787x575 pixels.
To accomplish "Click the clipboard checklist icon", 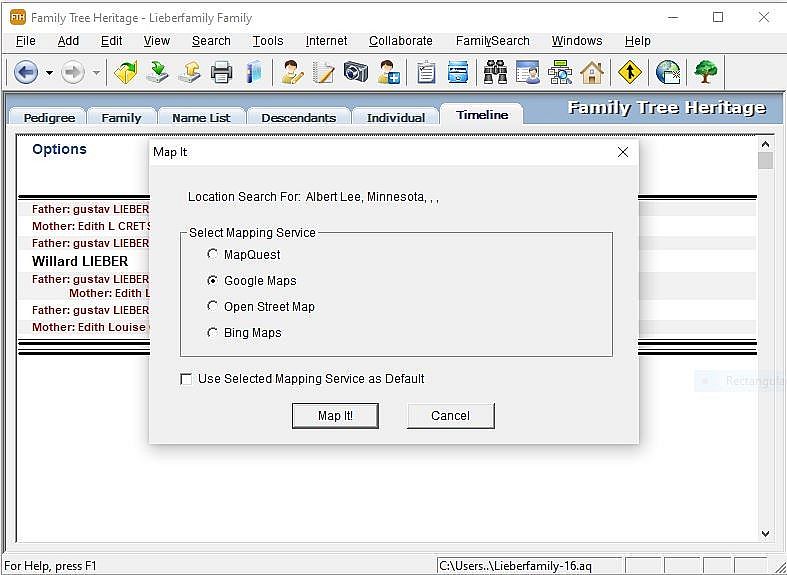I will point(426,72).
